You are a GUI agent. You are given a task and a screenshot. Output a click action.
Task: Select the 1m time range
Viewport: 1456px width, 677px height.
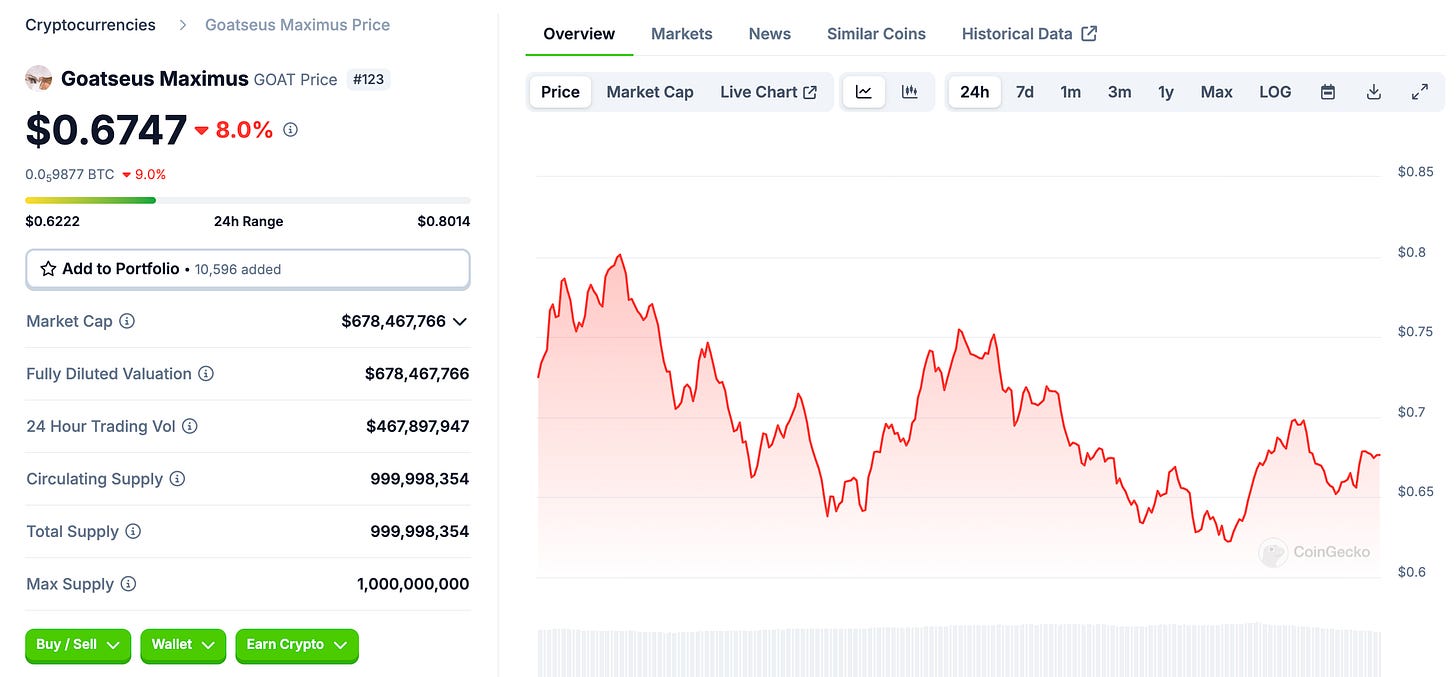(1070, 92)
